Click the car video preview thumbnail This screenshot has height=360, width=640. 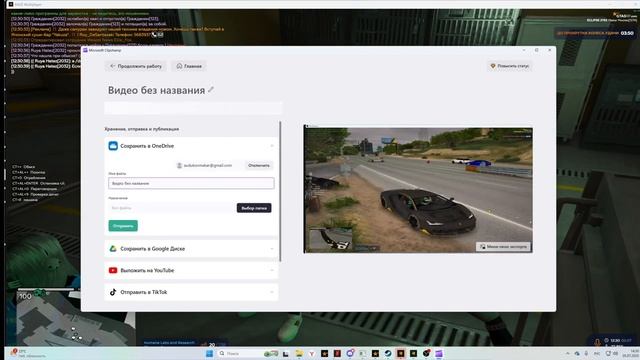pos(418,189)
